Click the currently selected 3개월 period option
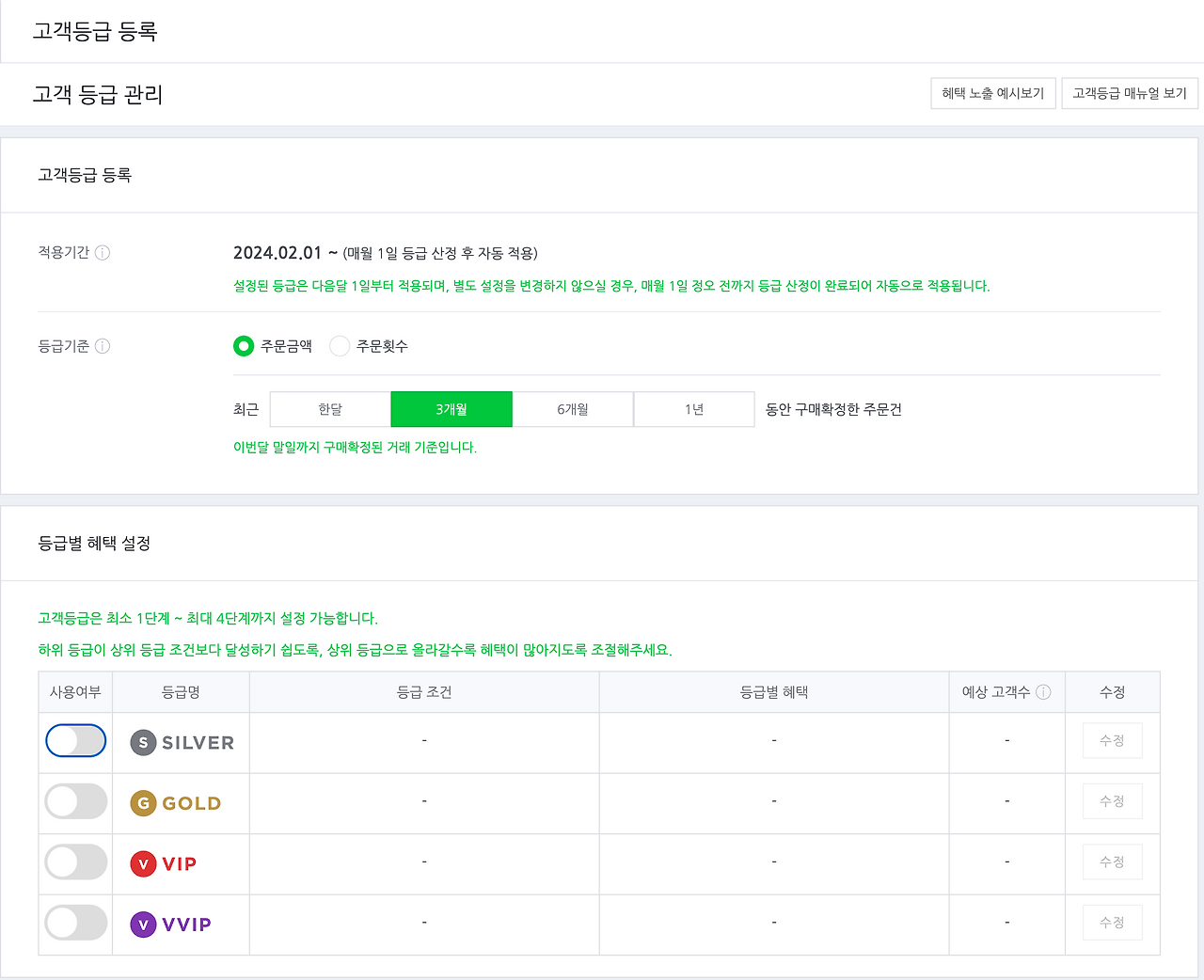This screenshot has height=980, width=1204. click(x=451, y=409)
